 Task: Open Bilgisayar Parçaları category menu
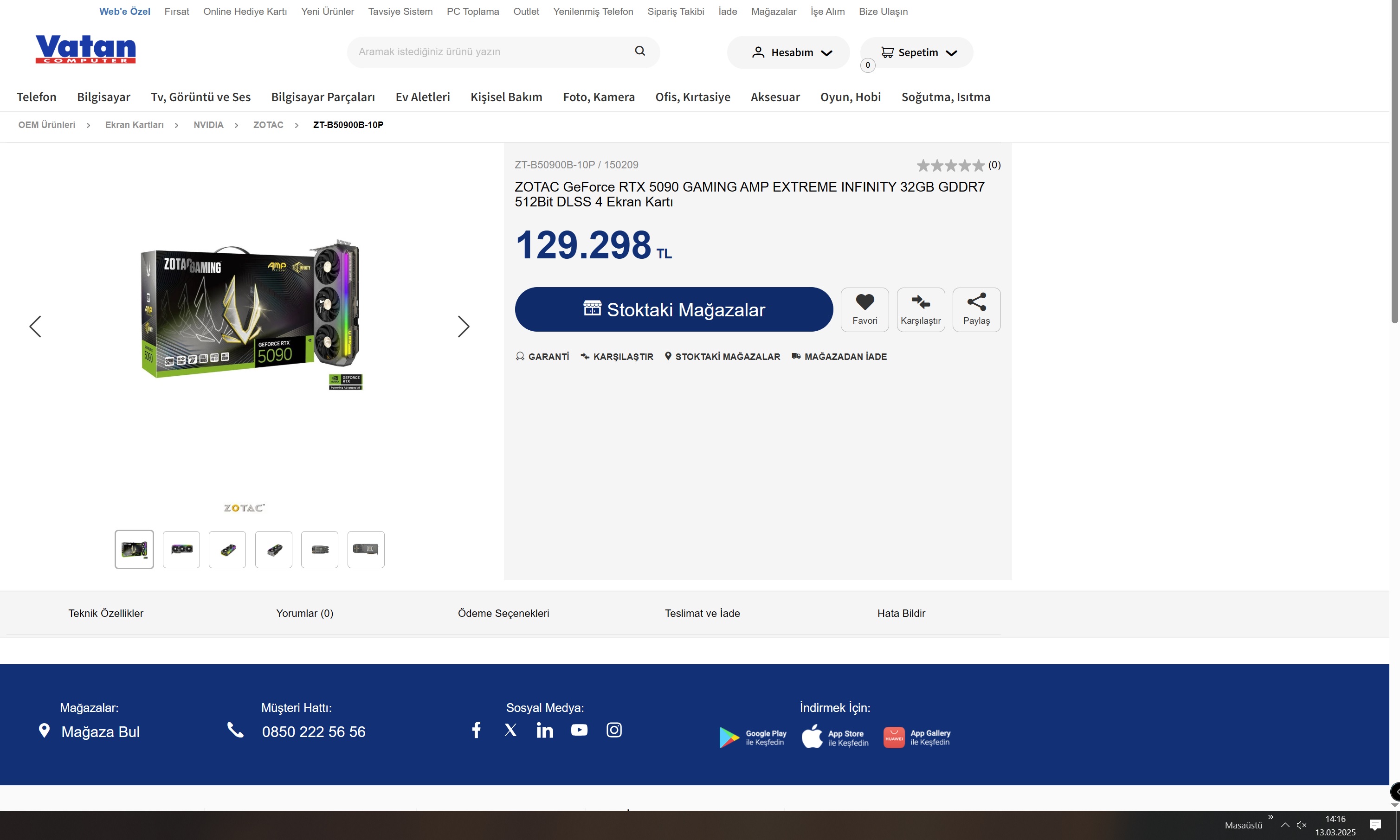(x=323, y=97)
